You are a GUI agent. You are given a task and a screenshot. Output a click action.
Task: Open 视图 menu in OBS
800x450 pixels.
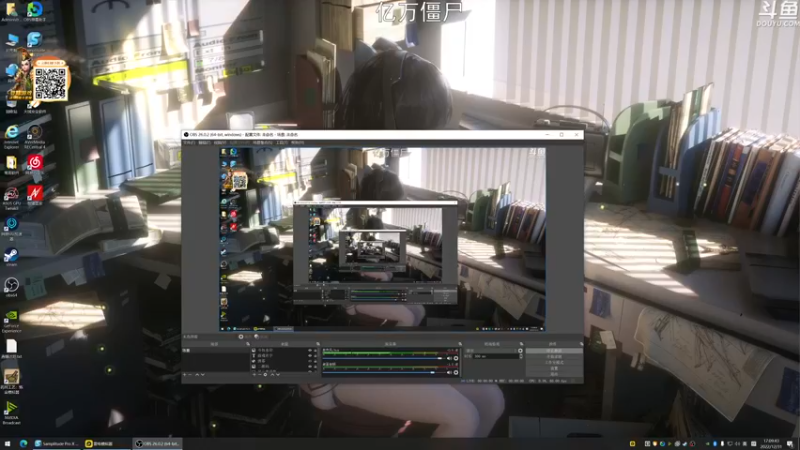click(x=219, y=142)
